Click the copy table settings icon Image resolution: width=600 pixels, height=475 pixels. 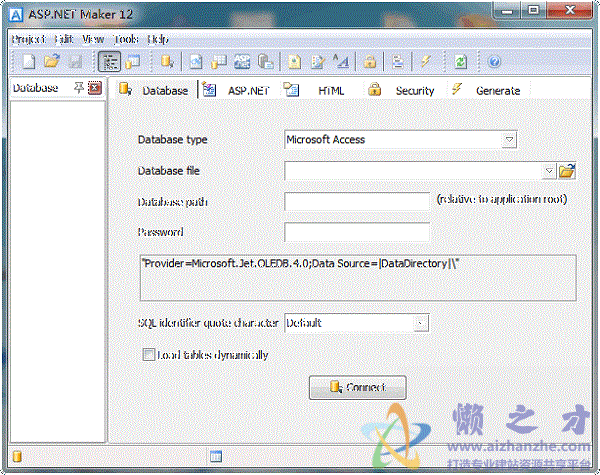(x=265, y=61)
